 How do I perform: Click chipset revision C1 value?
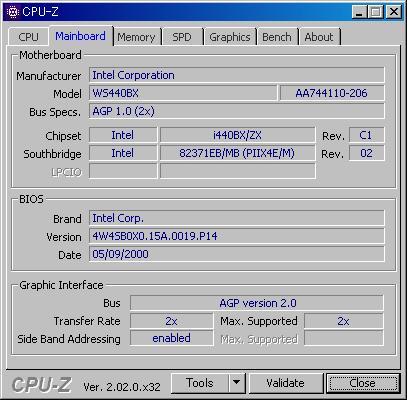(x=366, y=135)
